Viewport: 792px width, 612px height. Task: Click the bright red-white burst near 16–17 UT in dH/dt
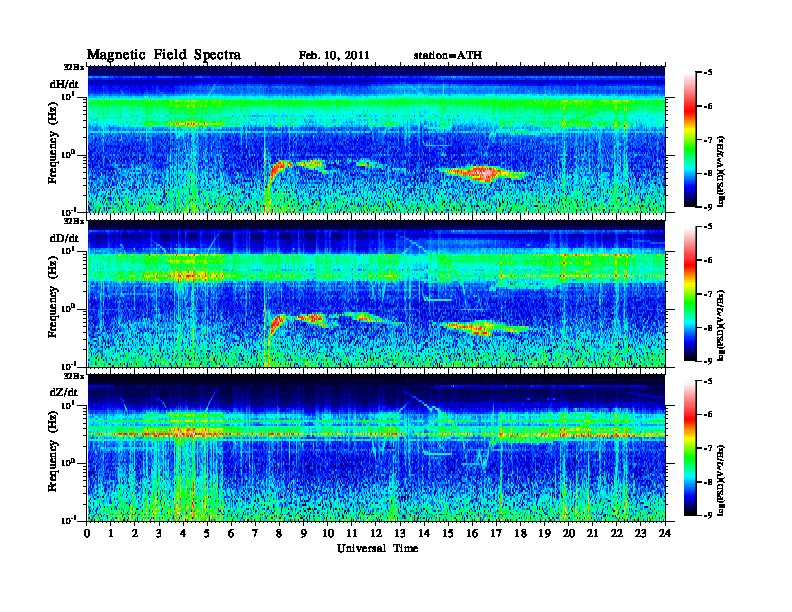point(482,173)
